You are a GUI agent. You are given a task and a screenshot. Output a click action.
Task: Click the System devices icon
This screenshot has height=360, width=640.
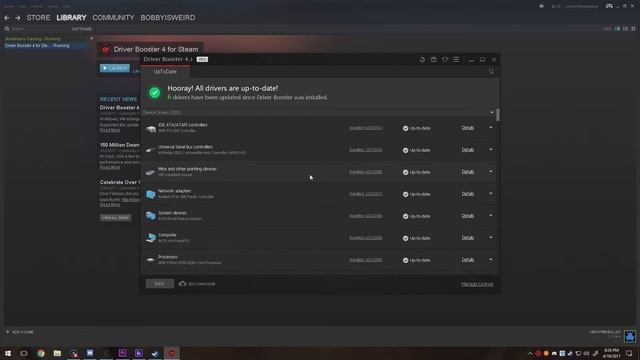point(151,216)
